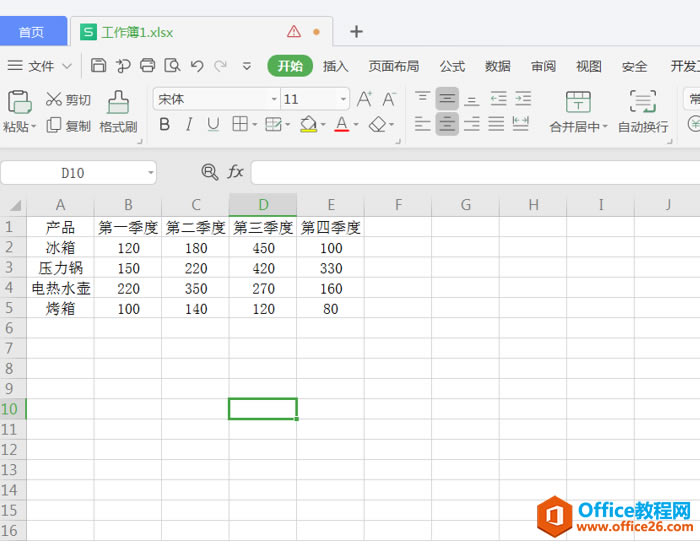Image resolution: width=700 pixels, height=544 pixels.
Task: Click the Print icon in quick toolbar
Action: (147, 66)
